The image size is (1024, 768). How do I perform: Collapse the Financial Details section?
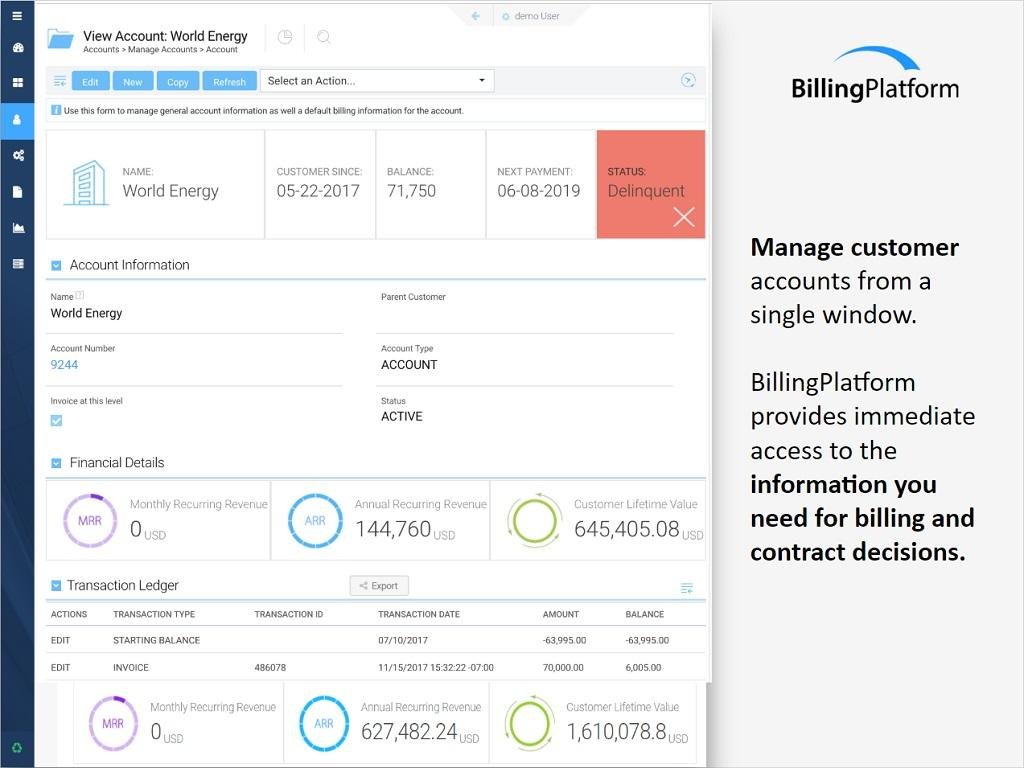point(56,463)
